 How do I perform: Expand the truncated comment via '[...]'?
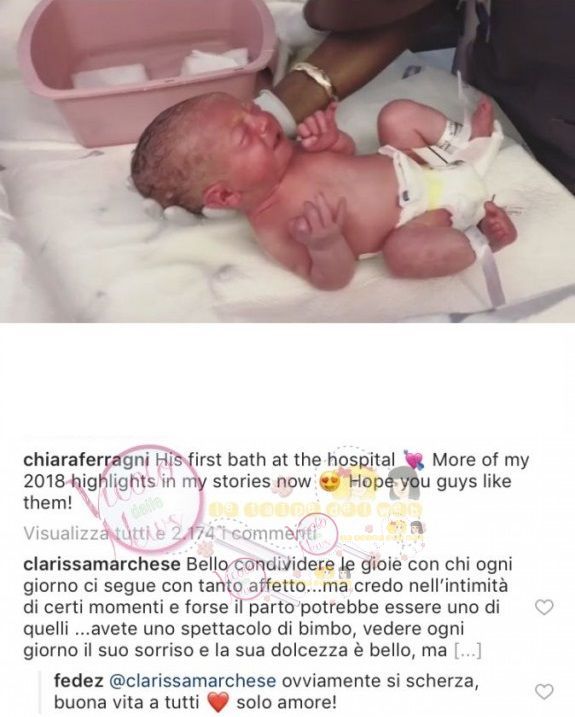468,651
